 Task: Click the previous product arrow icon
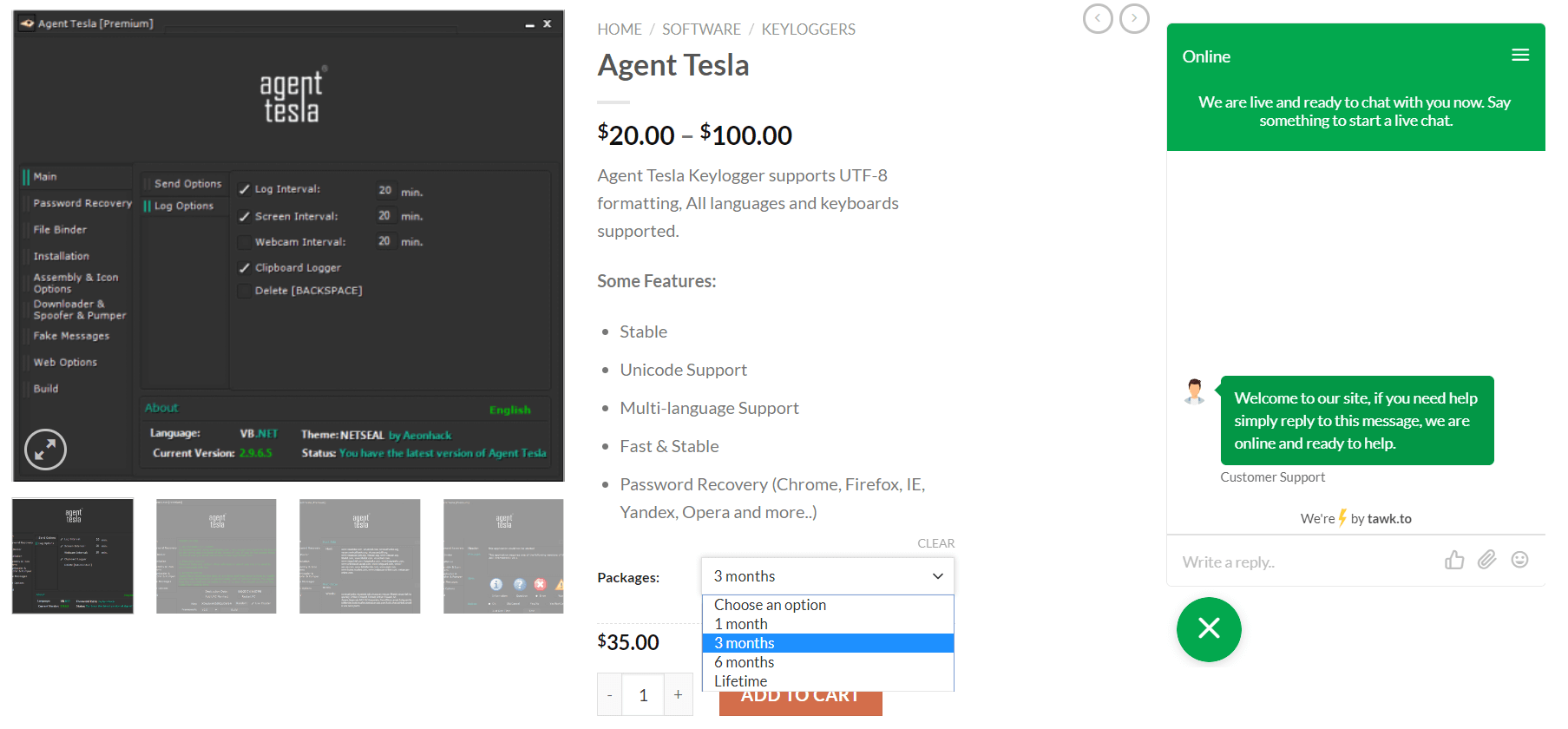(x=1098, y=18)
